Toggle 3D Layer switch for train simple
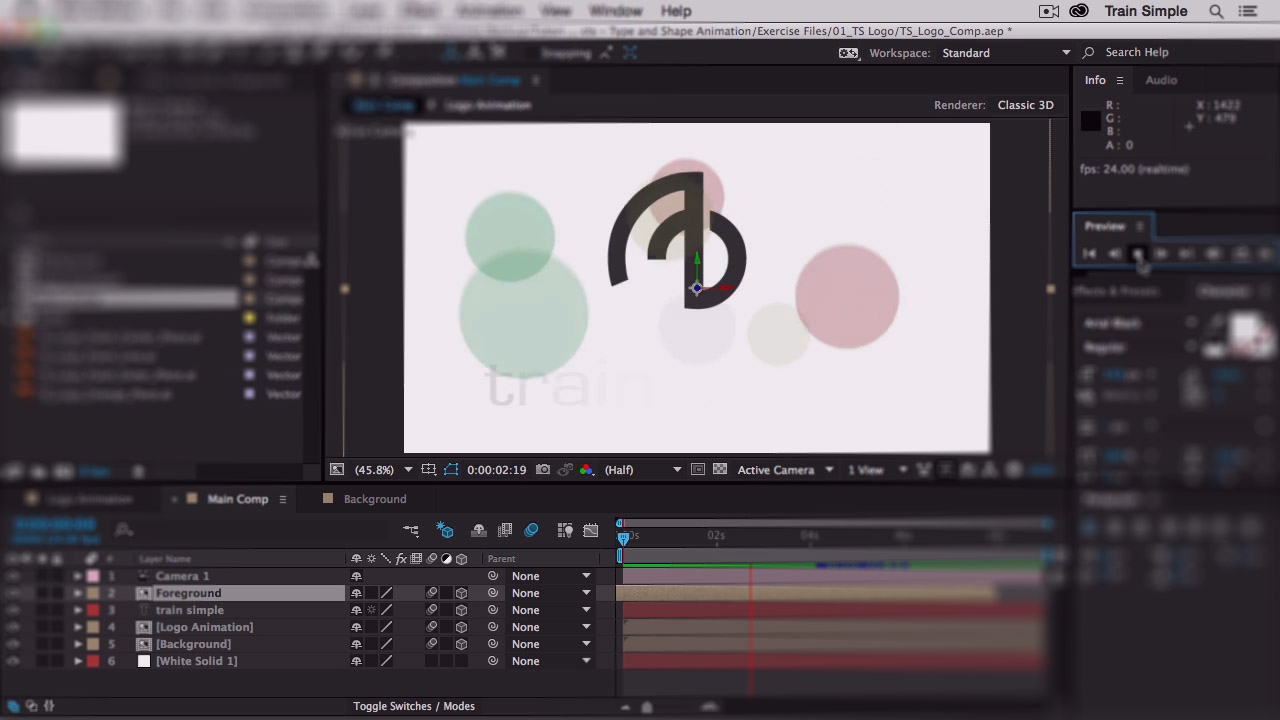 click(461, 610)
